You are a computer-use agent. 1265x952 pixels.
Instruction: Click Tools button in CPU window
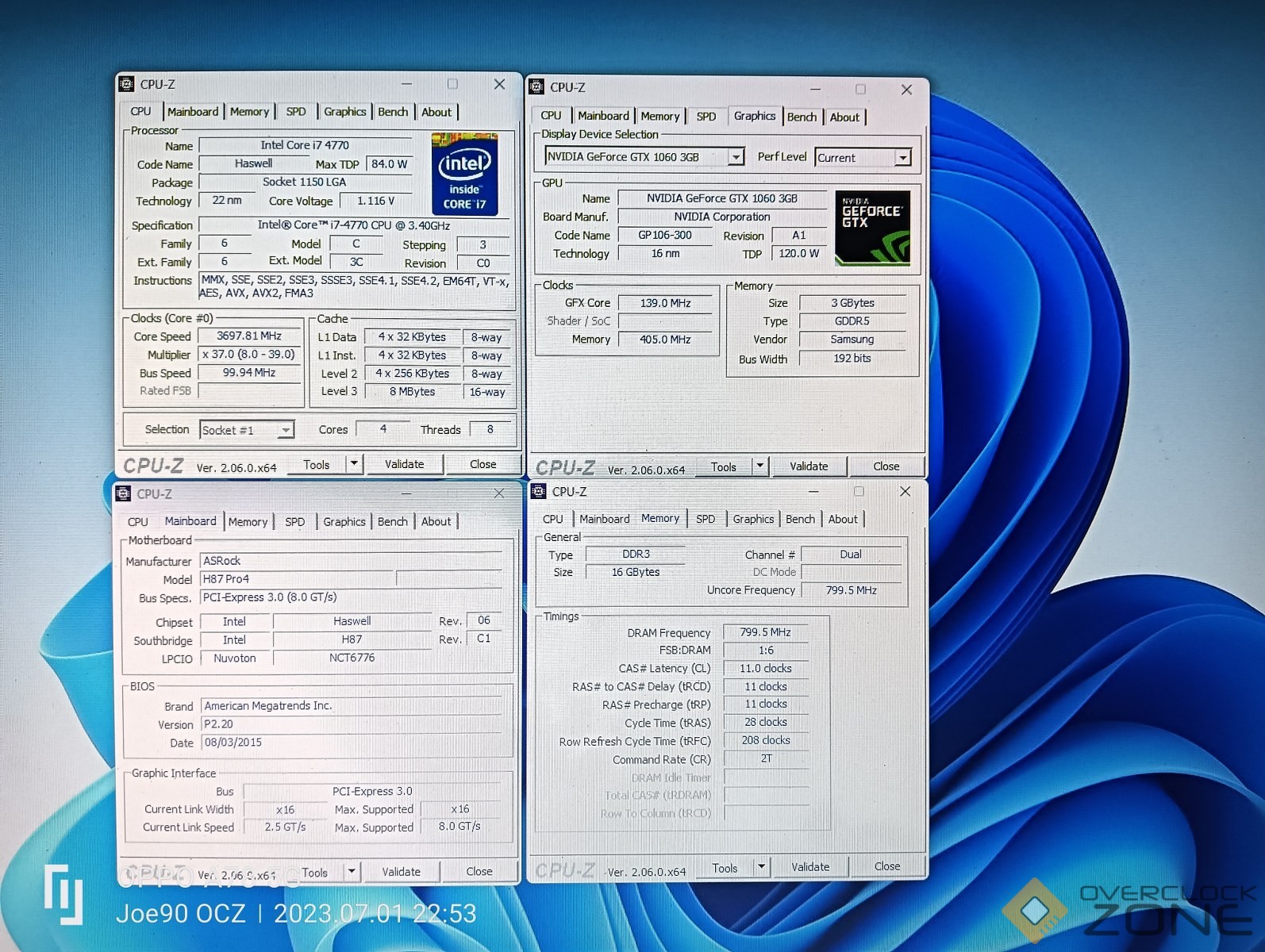[317, 465]
